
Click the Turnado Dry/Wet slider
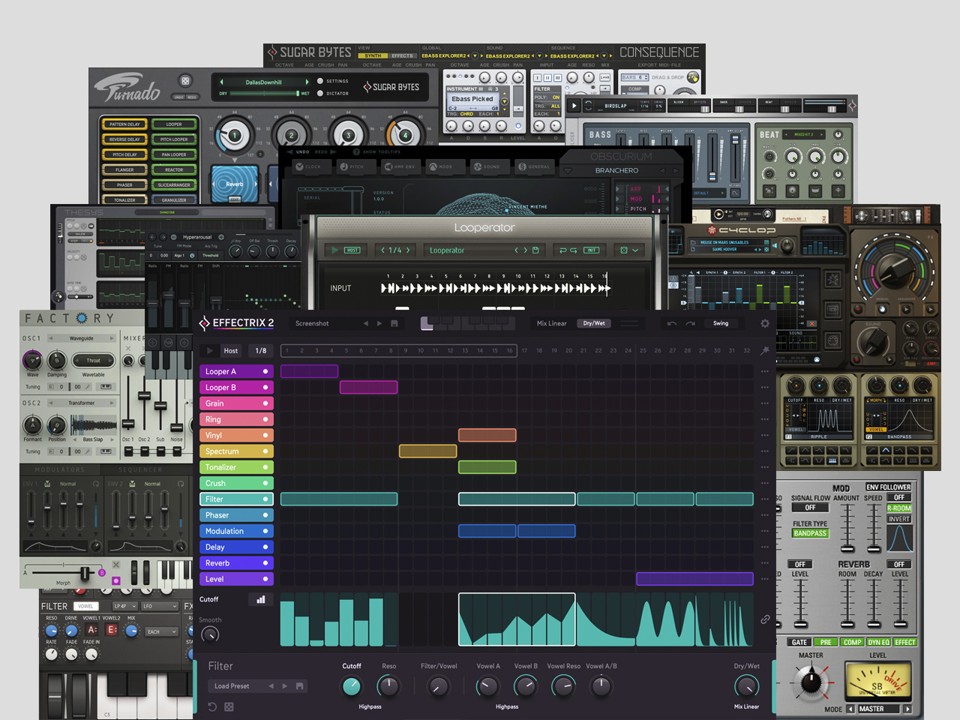coord(264,94)
